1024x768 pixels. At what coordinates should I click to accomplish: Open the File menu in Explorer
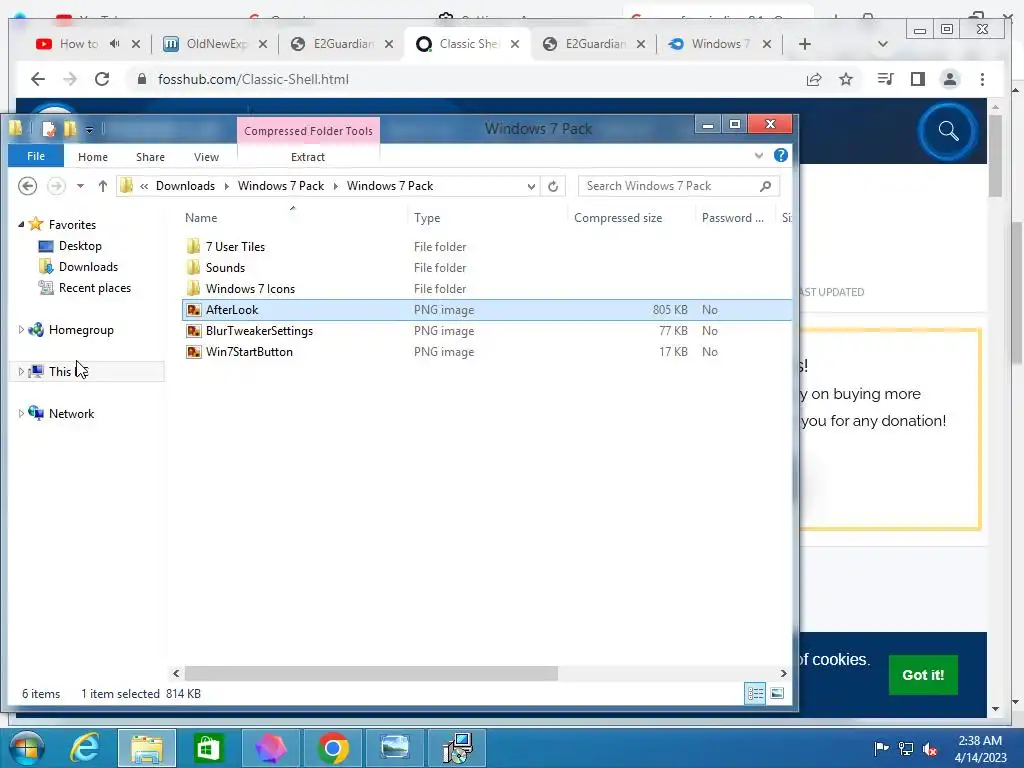36,156
